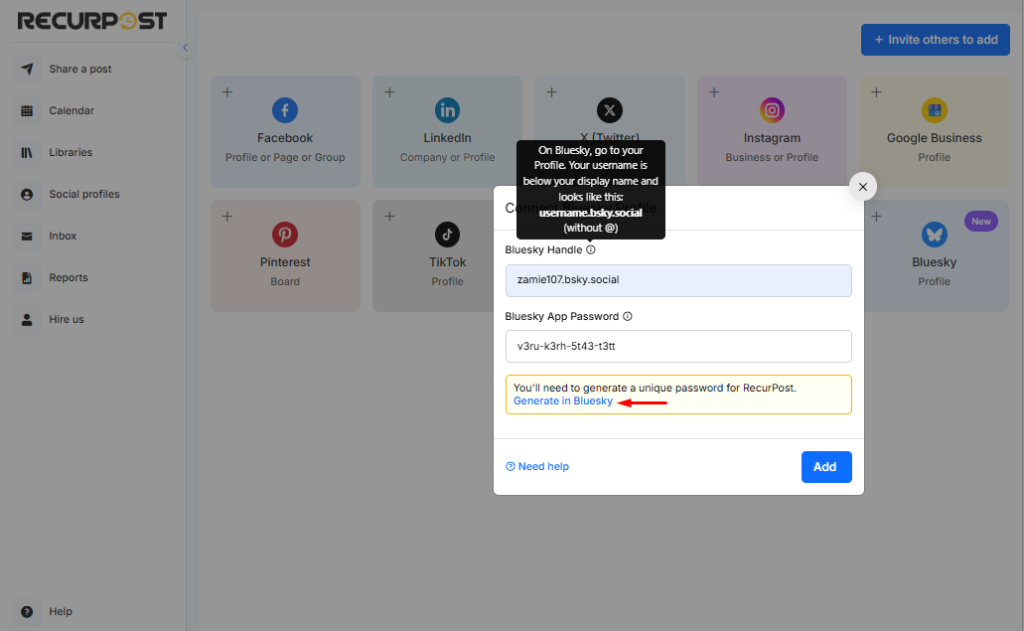The image size is (1024, 631).
Task: Click Facebook card title text
Action: point(285,138)
